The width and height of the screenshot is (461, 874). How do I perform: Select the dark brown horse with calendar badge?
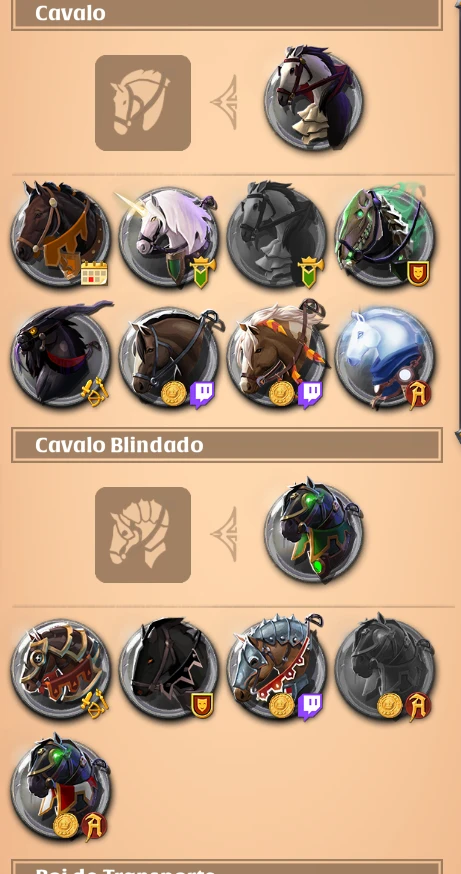tap(60, 236)
